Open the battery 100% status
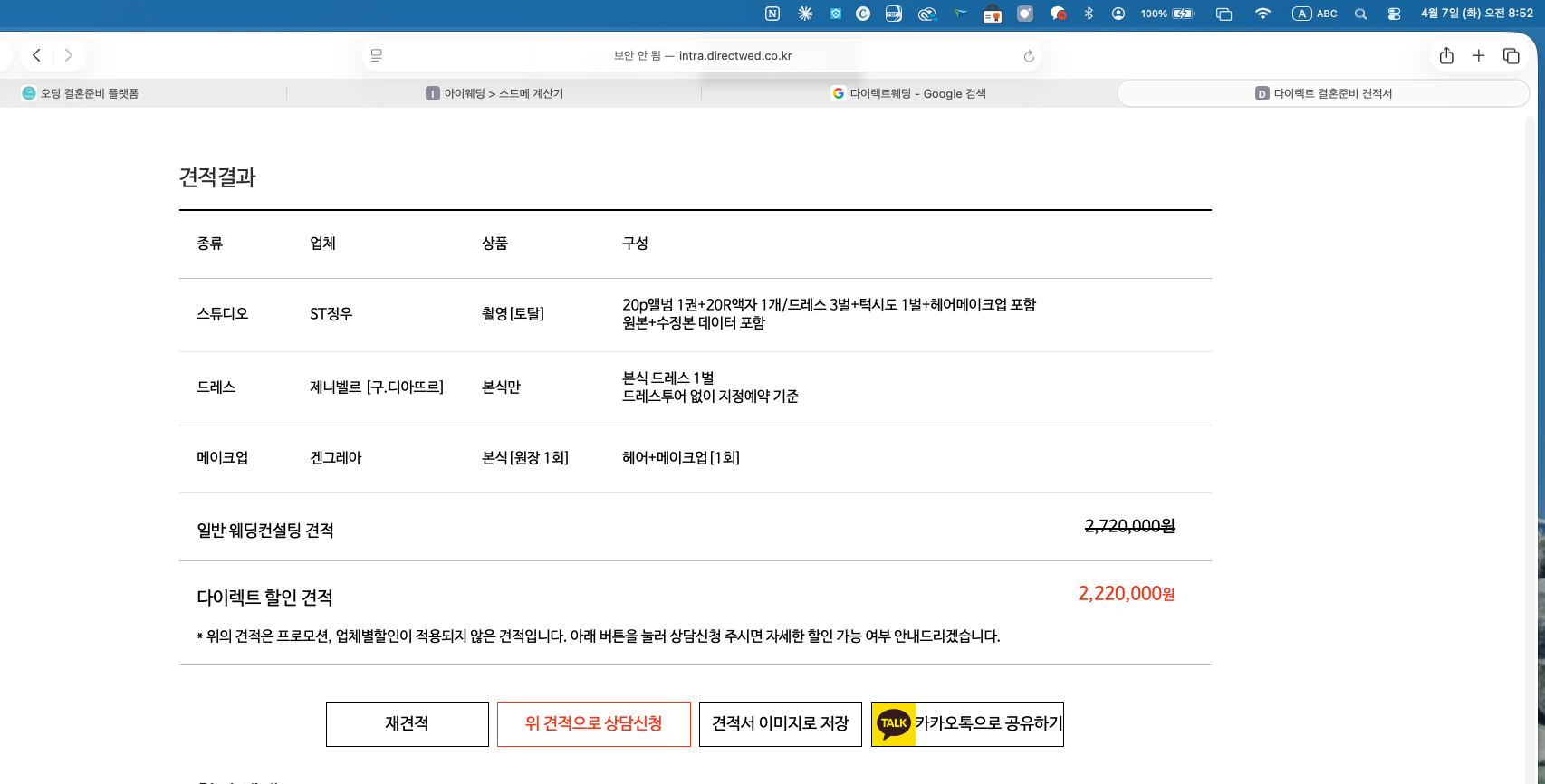This screenshot has height=784, width=1545. [x=1168, y=14]
